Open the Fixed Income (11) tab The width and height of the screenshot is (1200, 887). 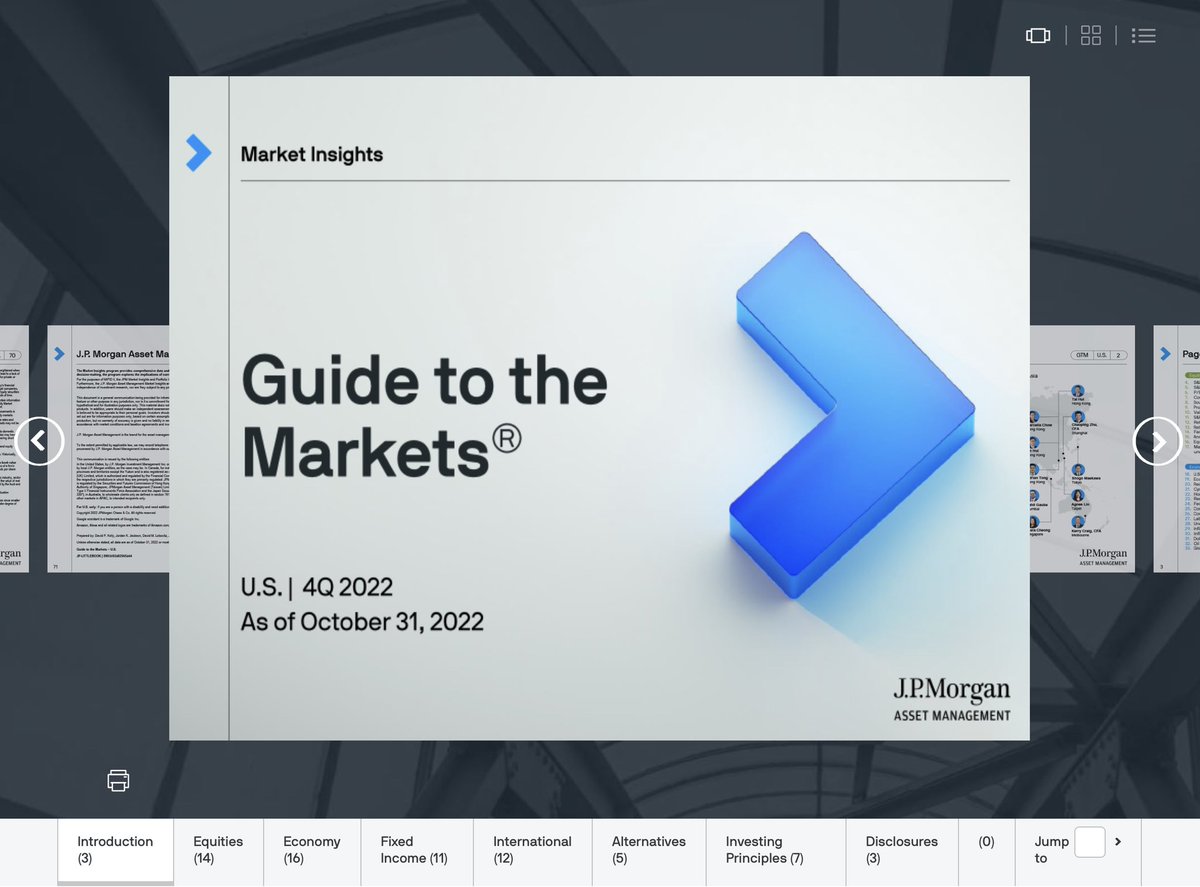(x=417, y=851)
